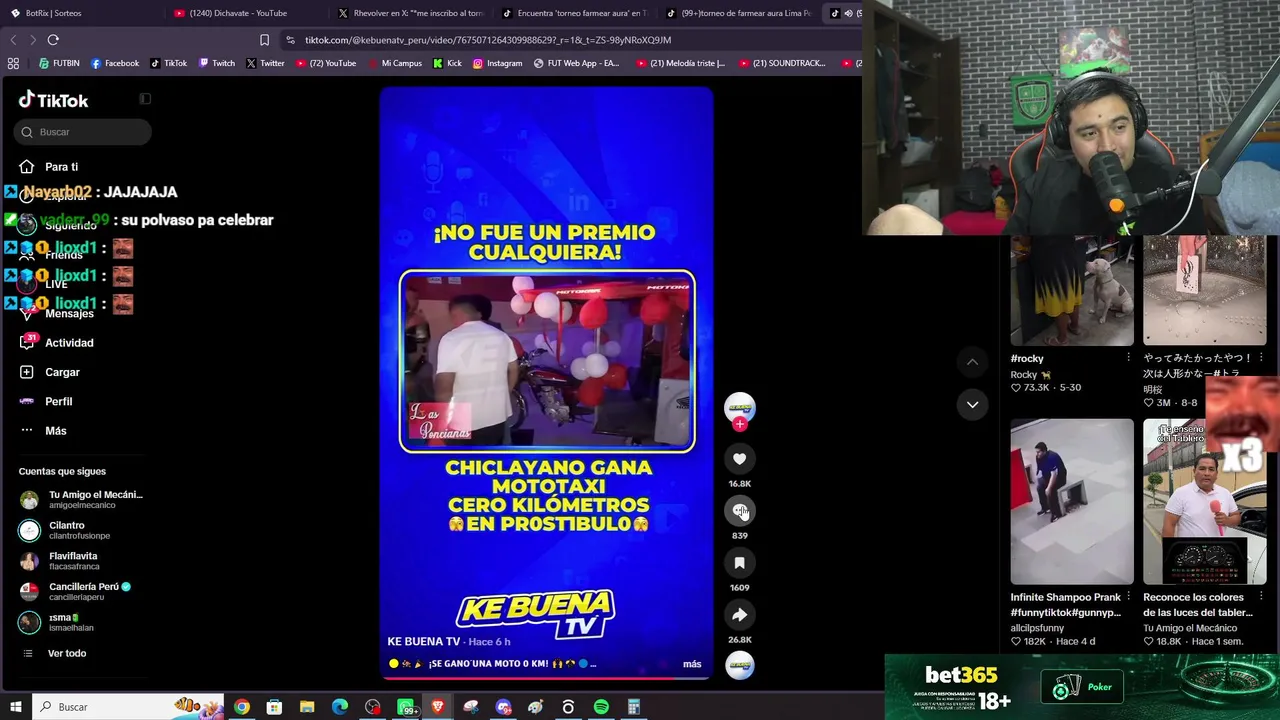Expand video description with 'más'
Viewport: 1280px width, 720px height.
tap(692, 664)
